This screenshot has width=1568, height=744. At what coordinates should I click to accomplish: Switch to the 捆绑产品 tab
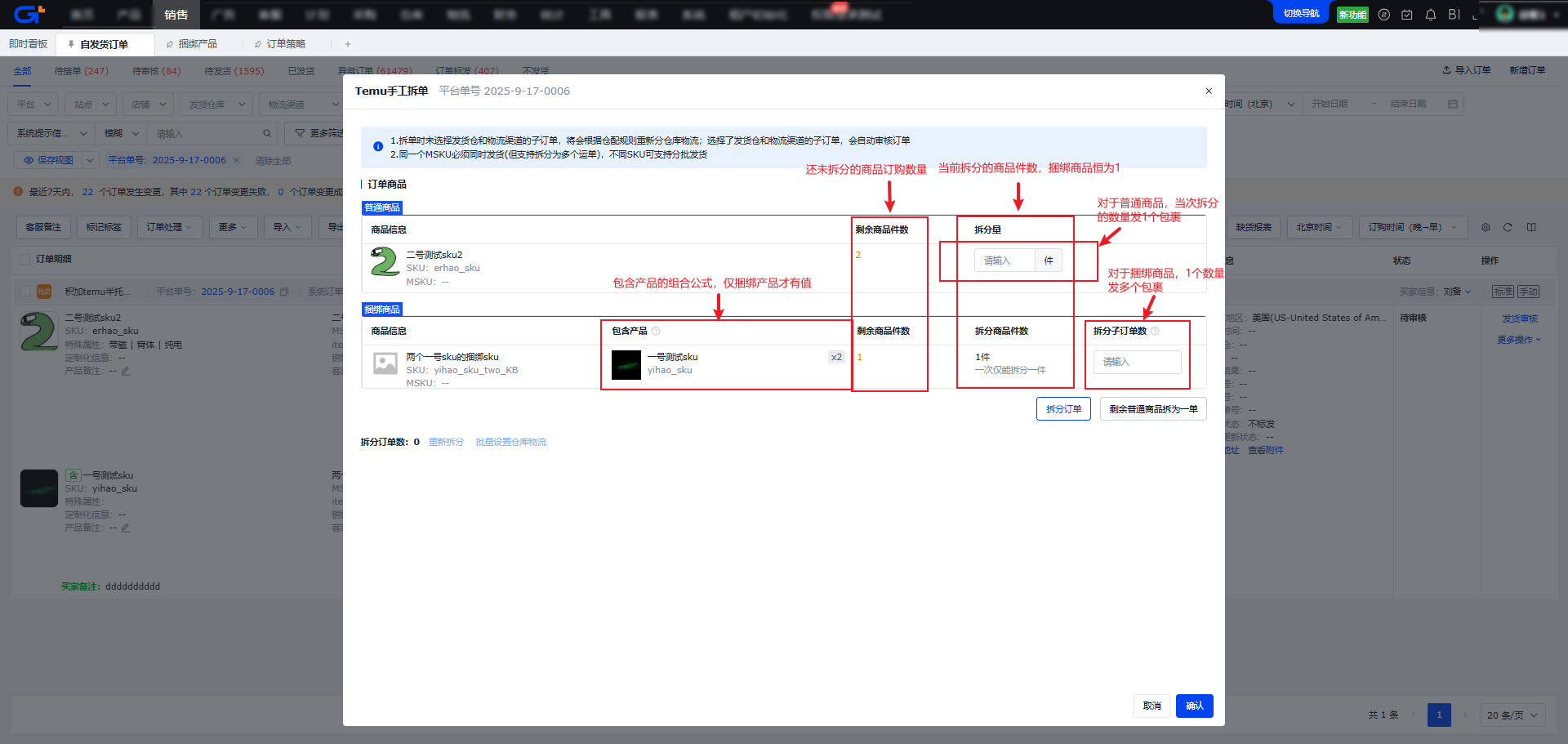pos(198,44)
